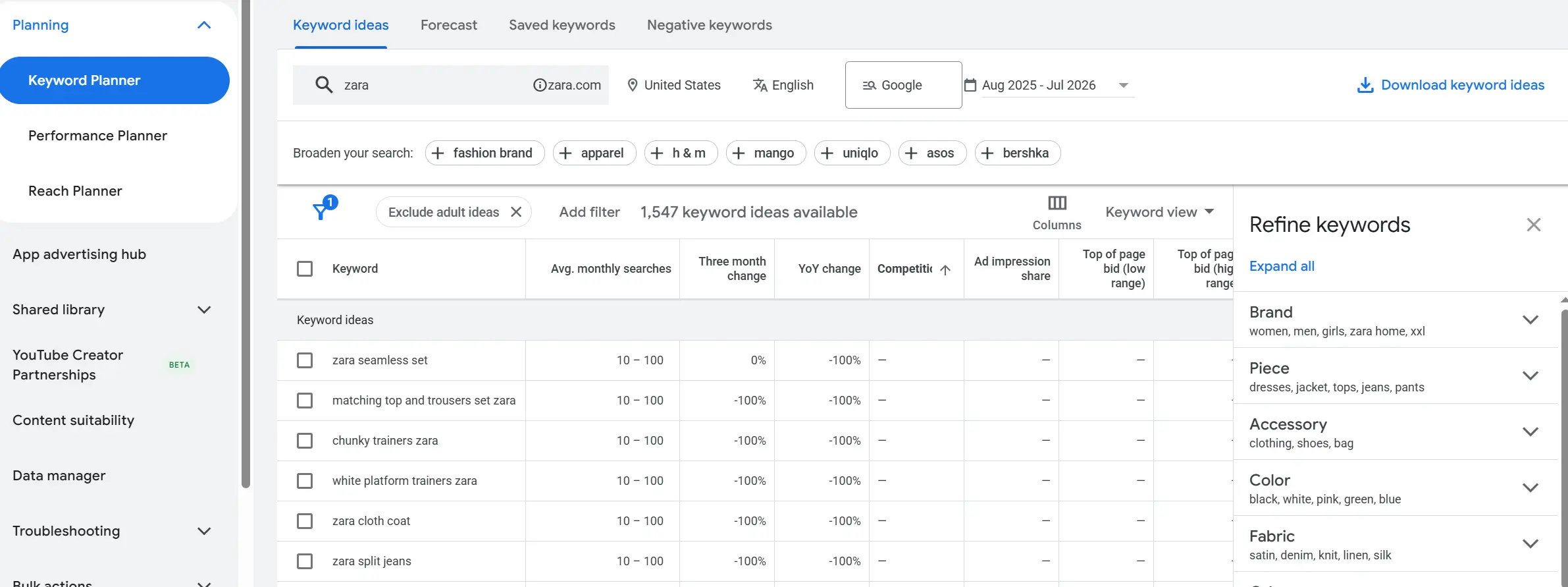Open Reach Planner from the sidebar
The image size is (1568, 587).
(75, 191)
